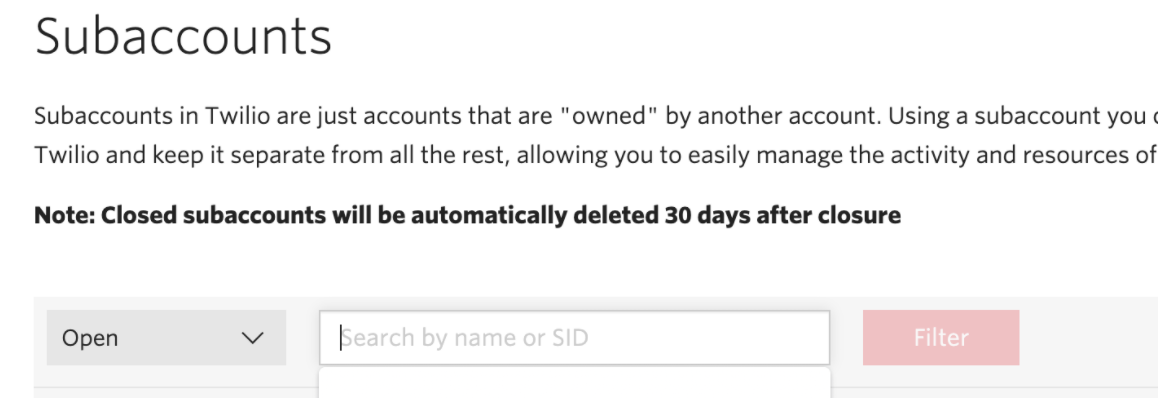Click the empty suggestion panel below search box
Screen dimensions: 1160x398
pyautogui.click(x=574, y=383)
